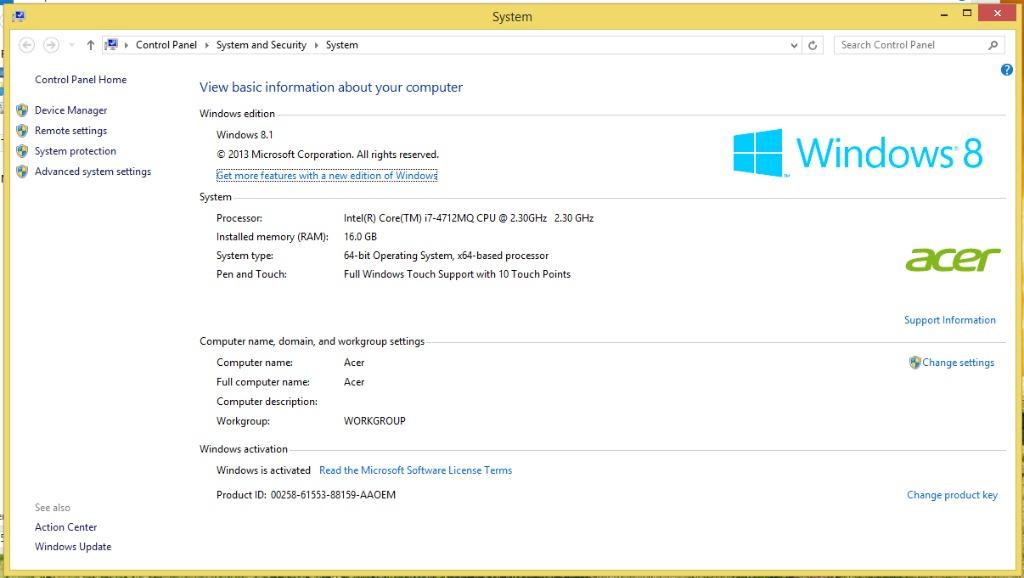Open Device Manager
The width and height of the screenshot is (1024, 578).
[71, 110]
